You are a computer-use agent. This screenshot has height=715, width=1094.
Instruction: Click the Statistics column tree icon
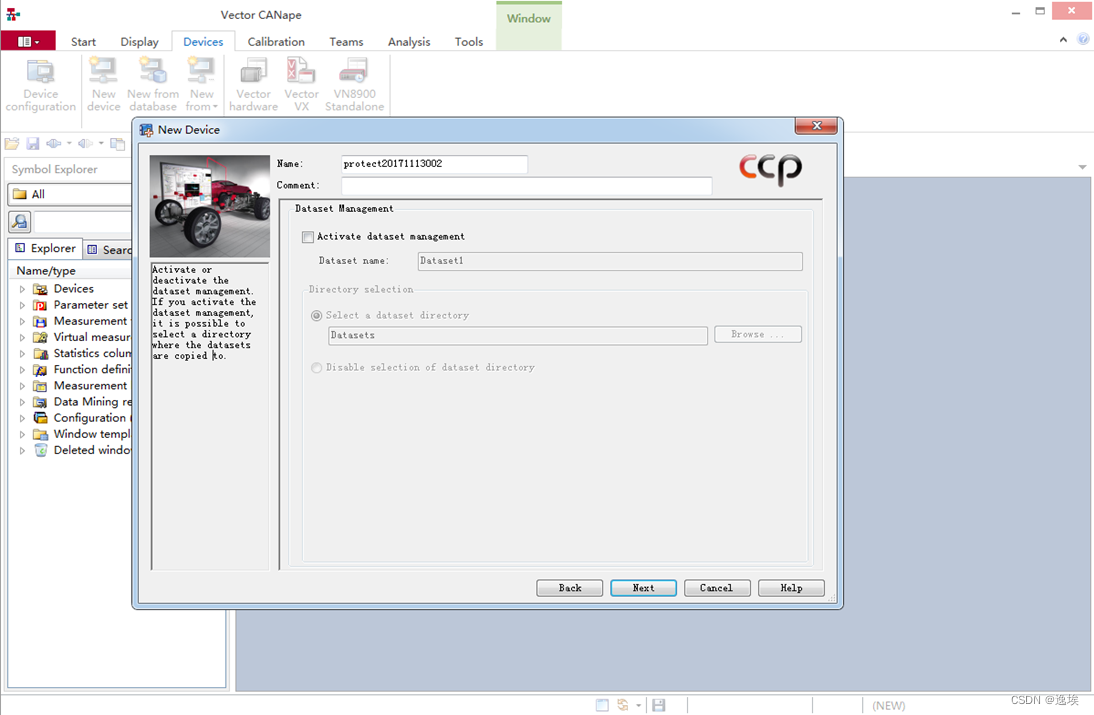40,353
